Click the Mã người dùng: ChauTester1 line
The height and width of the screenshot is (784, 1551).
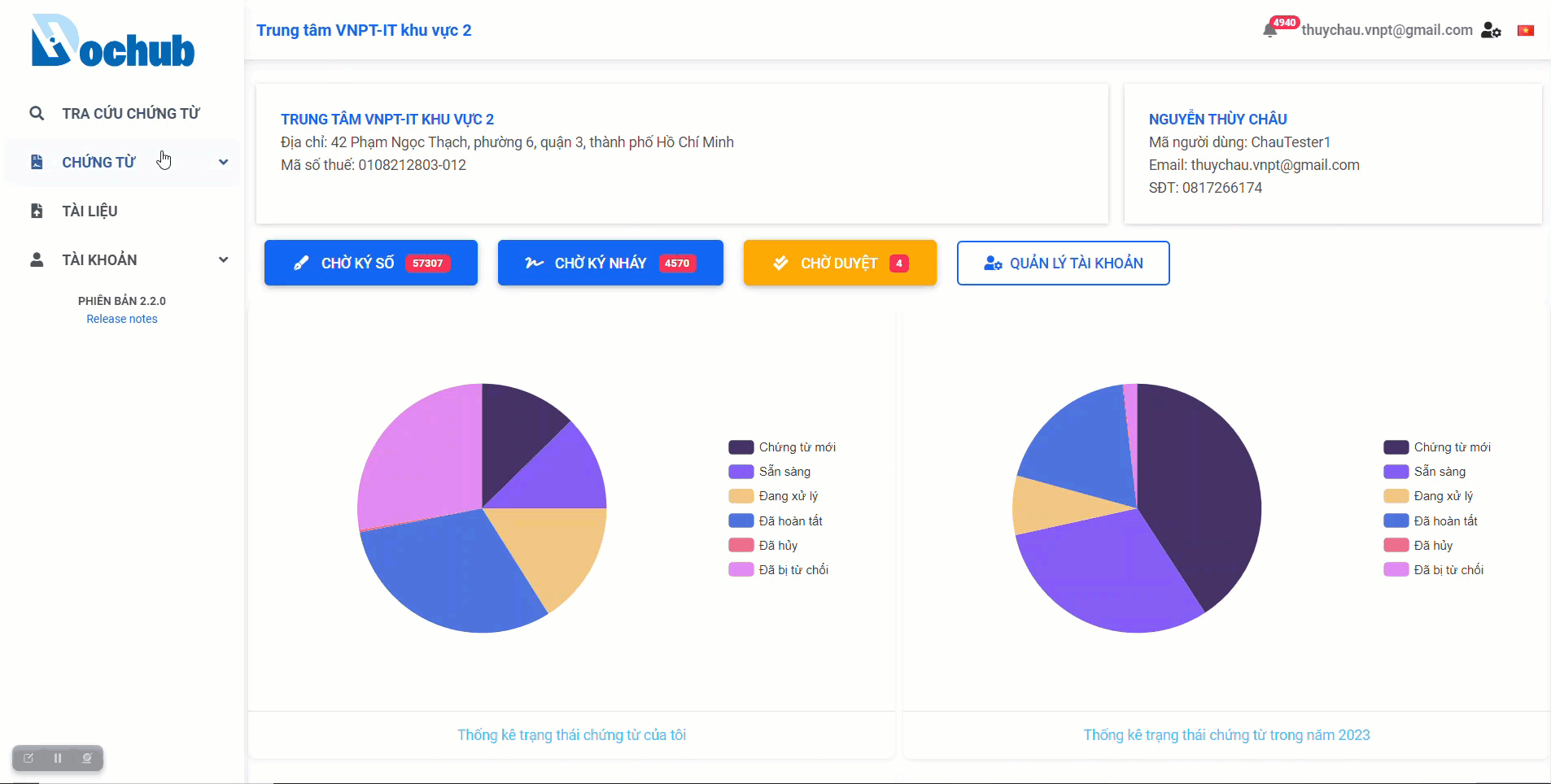(1240, 142)
